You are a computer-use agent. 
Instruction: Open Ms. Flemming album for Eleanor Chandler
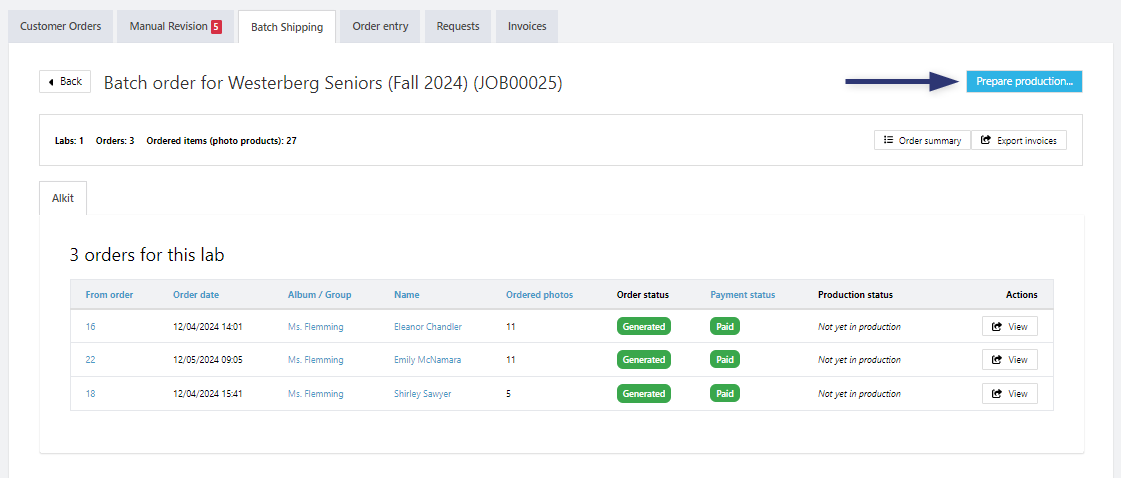coord(315,327)
